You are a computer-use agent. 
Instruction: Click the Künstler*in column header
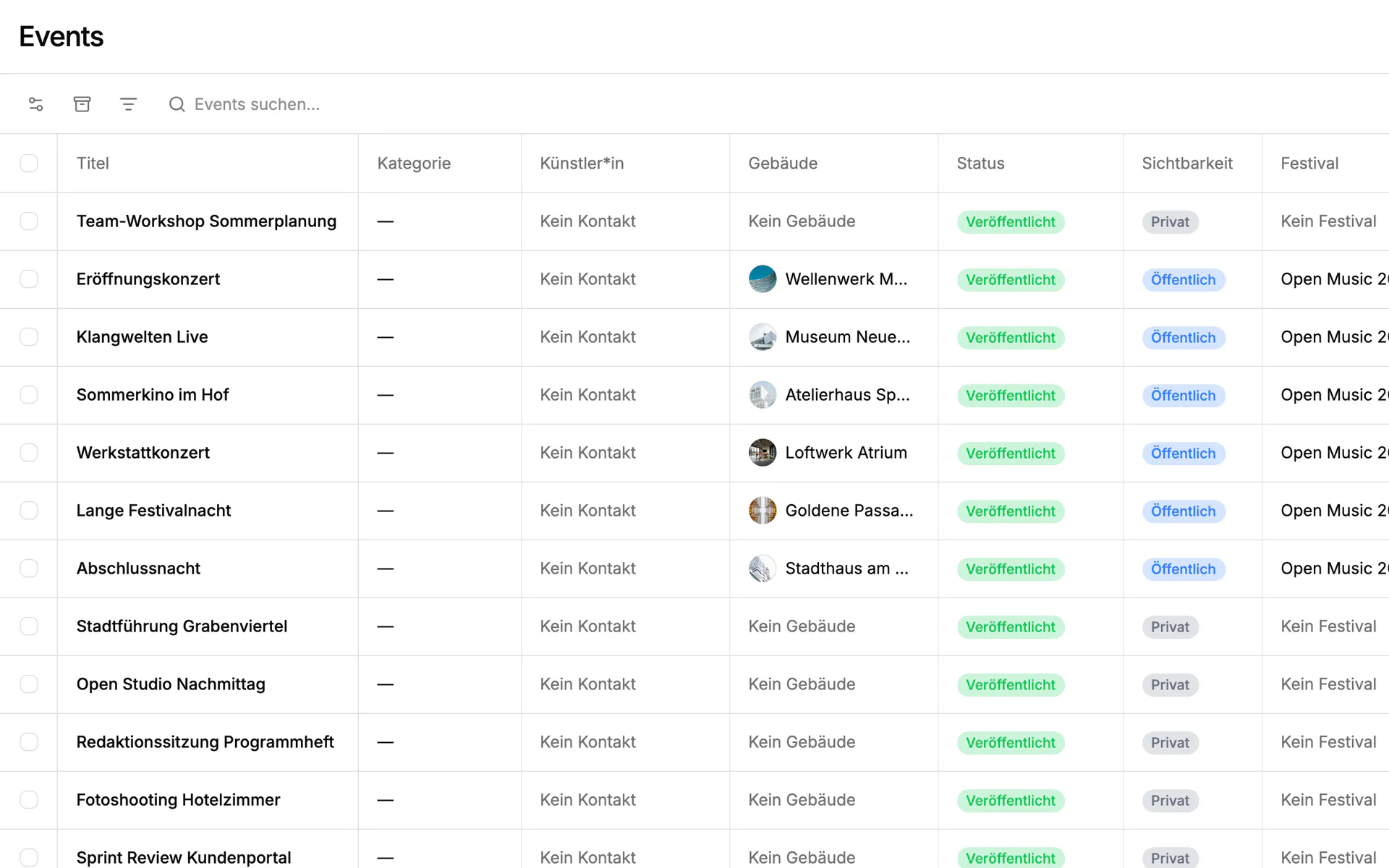coord(582,163)
